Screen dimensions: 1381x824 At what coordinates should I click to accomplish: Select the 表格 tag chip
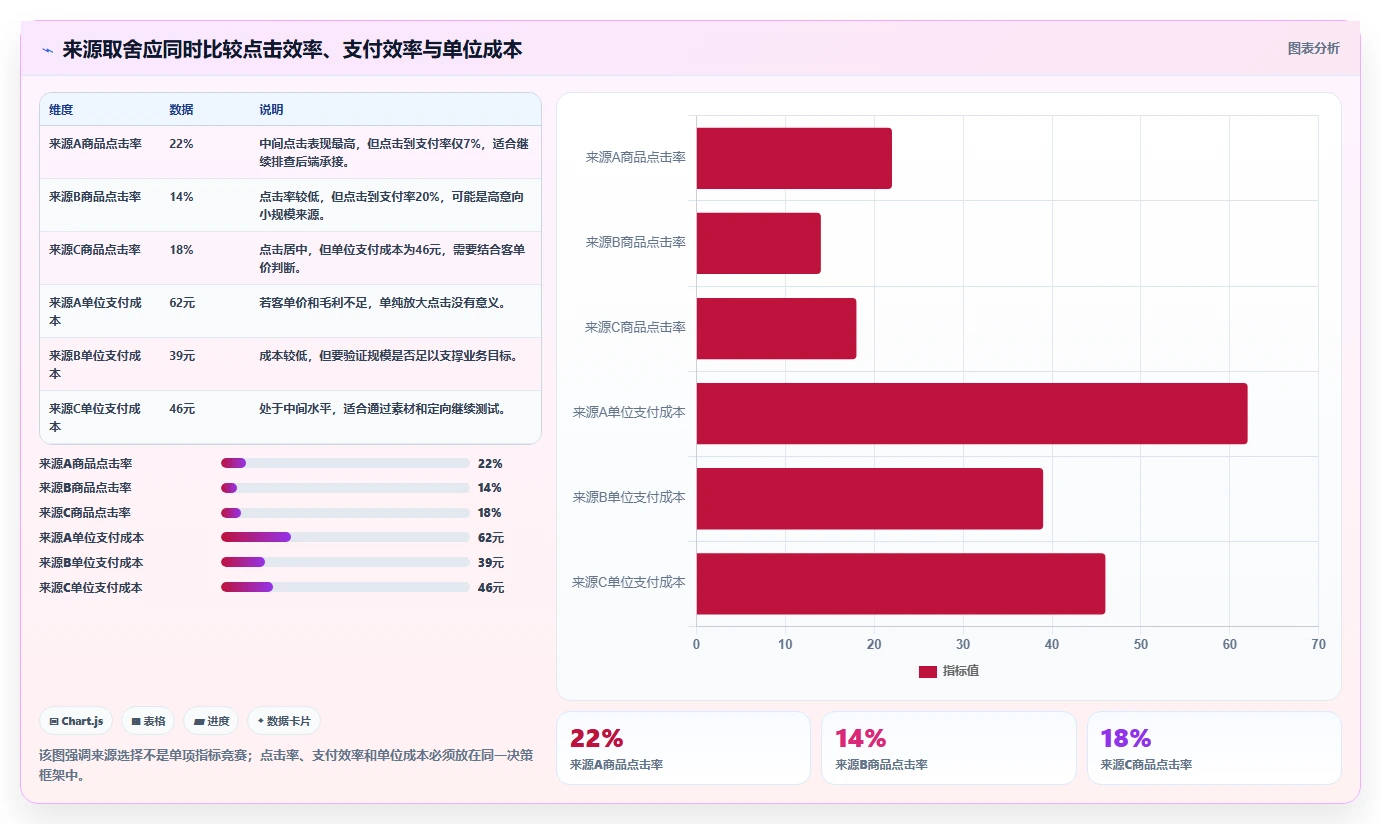pos(148,721)
